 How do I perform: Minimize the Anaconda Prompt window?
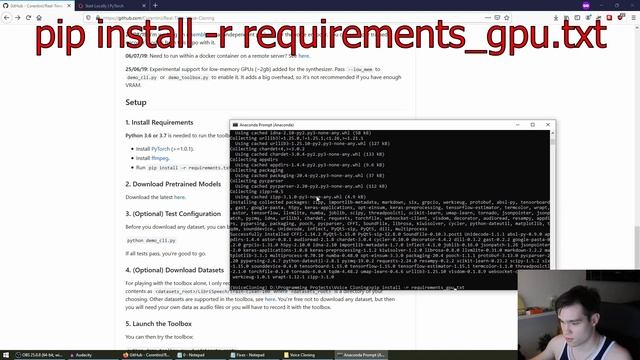click(x=518, y=124)
